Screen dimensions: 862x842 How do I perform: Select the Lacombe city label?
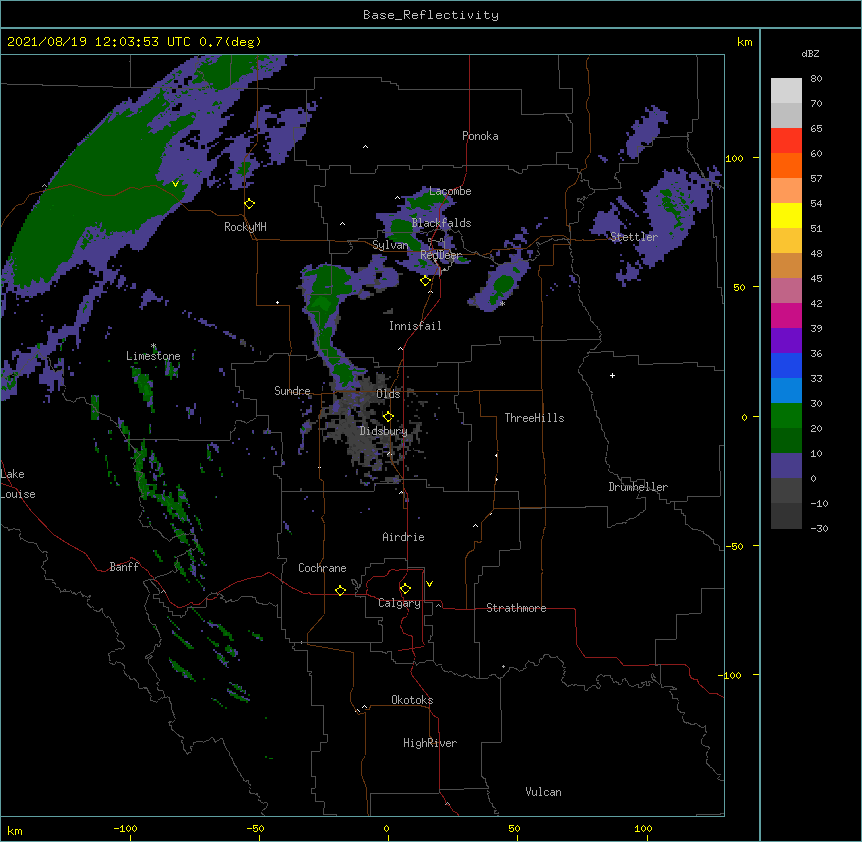click(x=450, y=191)
